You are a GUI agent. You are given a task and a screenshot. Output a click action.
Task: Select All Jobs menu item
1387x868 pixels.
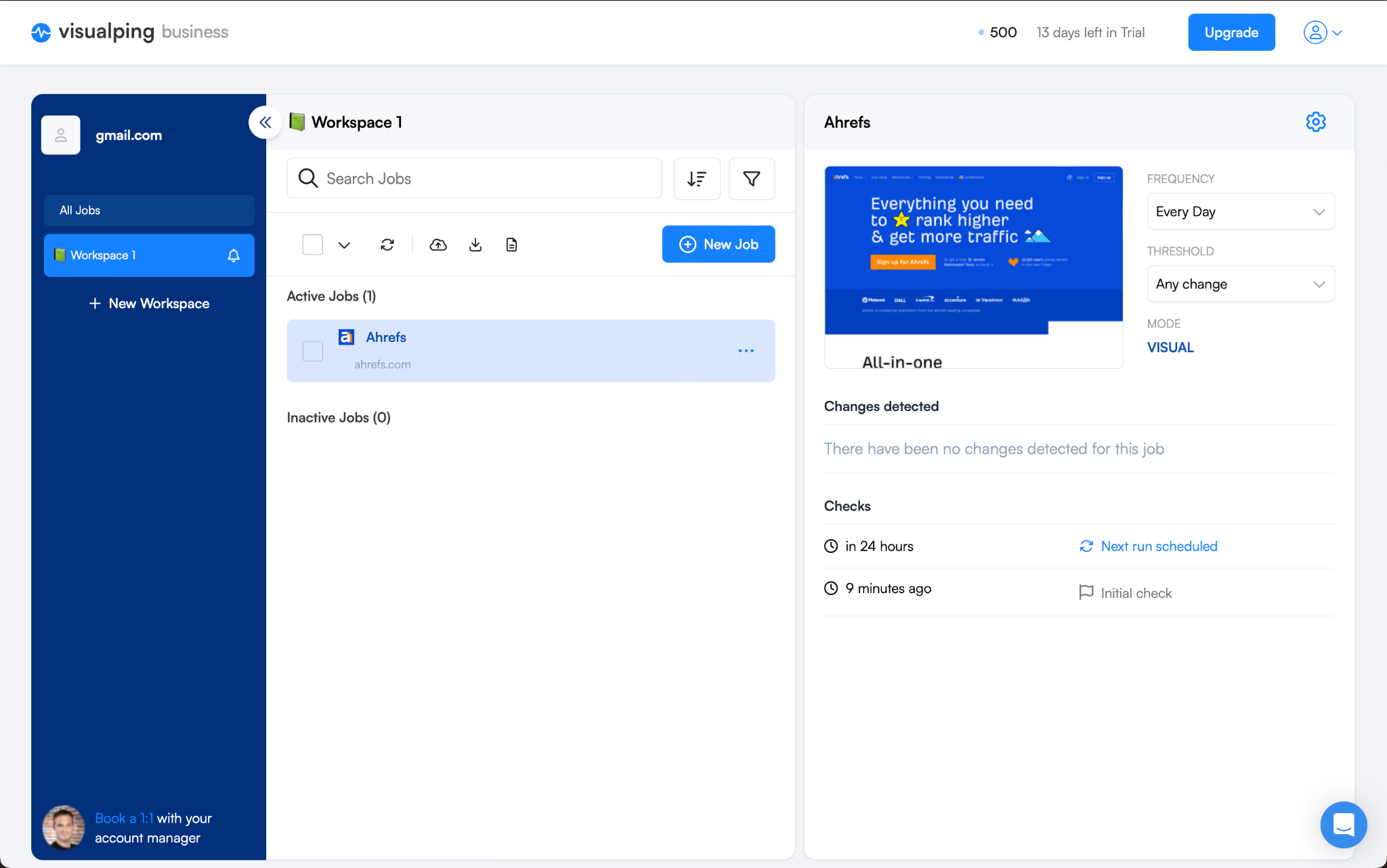148,210
